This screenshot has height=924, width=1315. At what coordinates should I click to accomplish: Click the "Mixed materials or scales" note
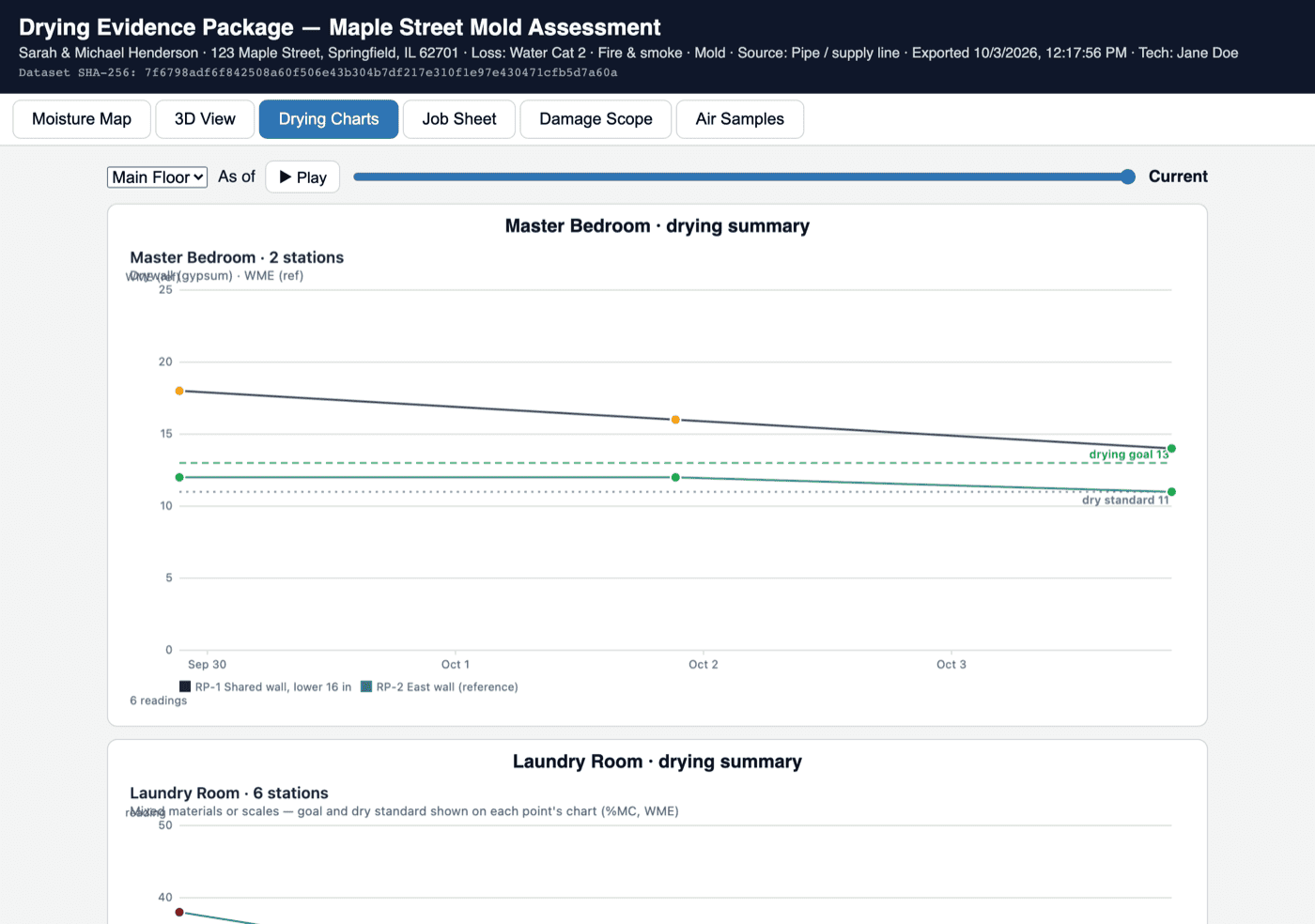pyautogui.click(x=404, y=811)
